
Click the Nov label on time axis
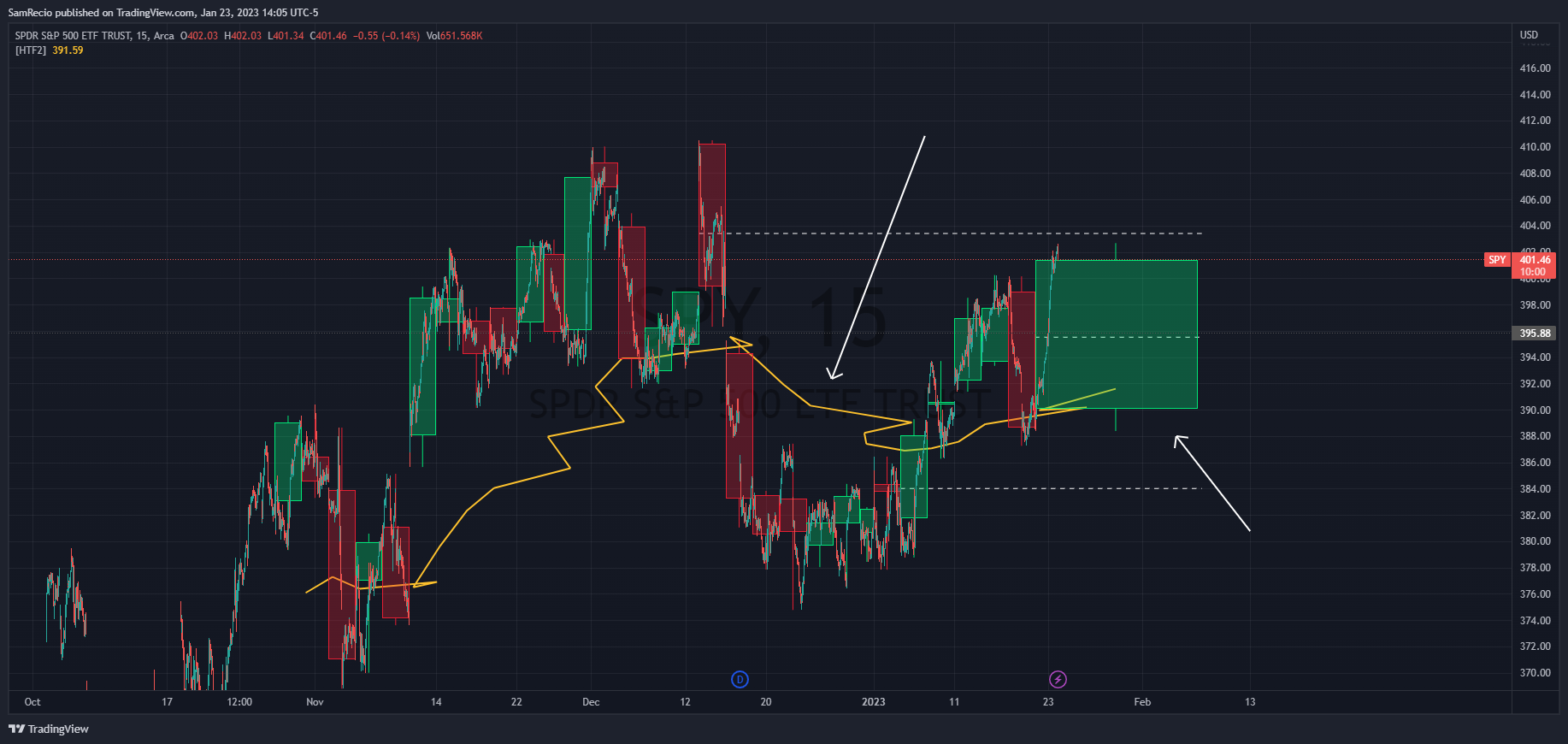pyautogui.click(x=315, y=702)
